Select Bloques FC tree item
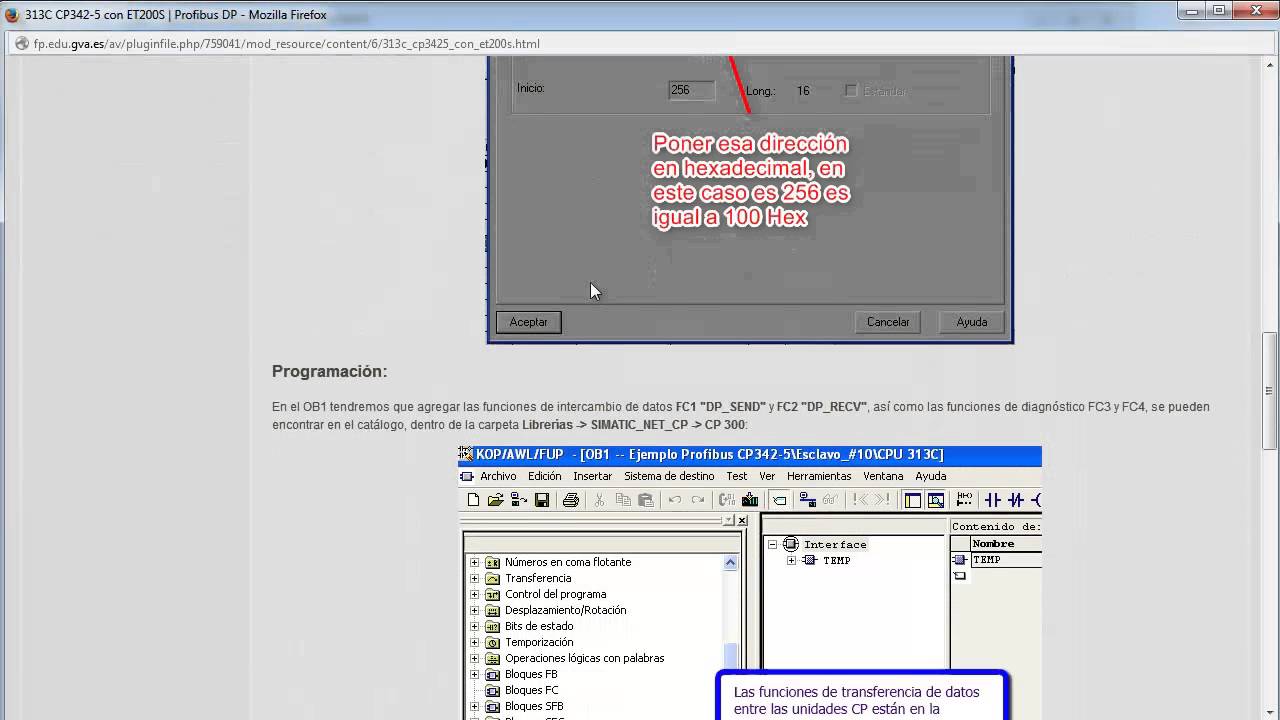This screenshot has height=720, width=1280. 532,690
